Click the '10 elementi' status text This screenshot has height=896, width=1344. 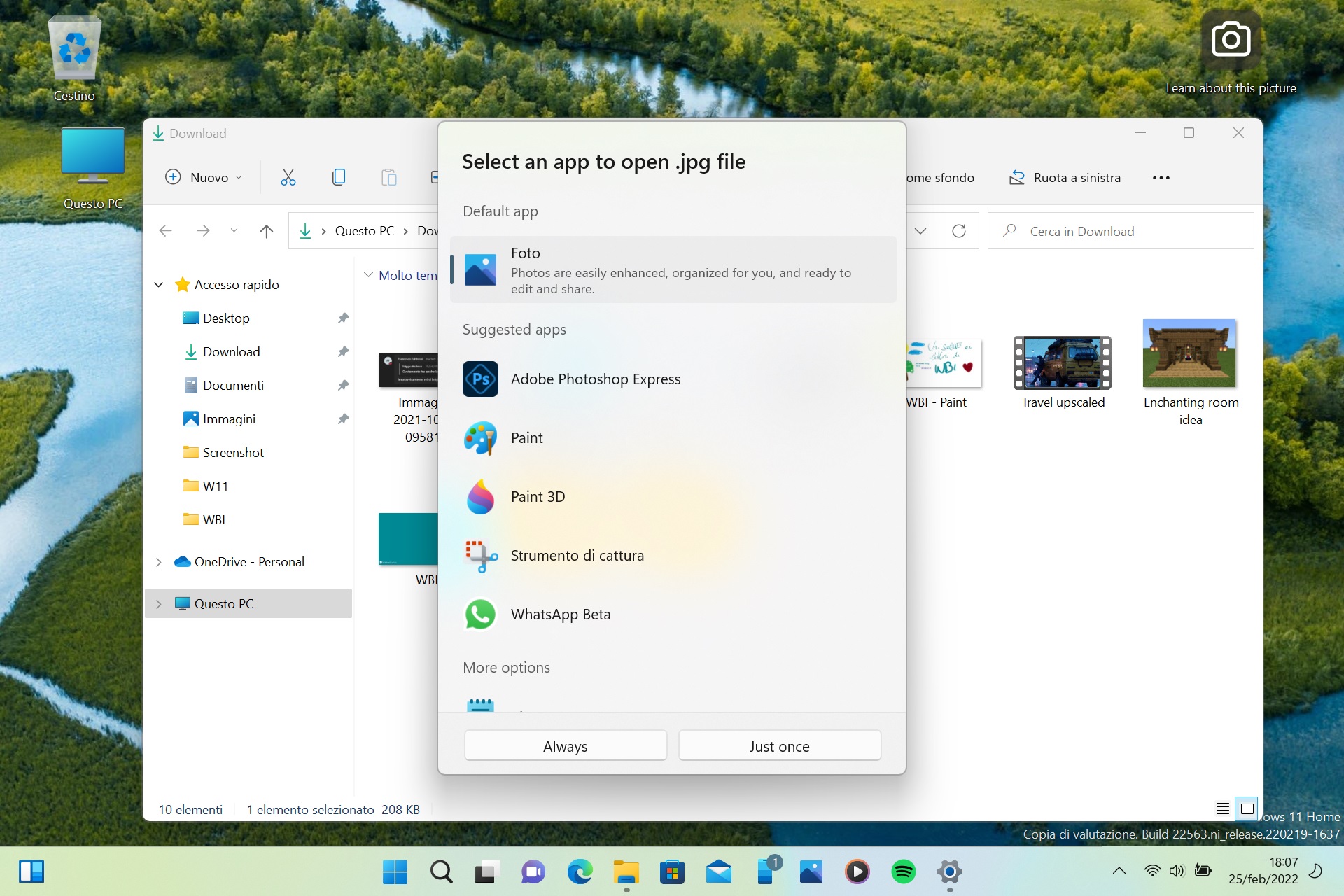point(190,809)
